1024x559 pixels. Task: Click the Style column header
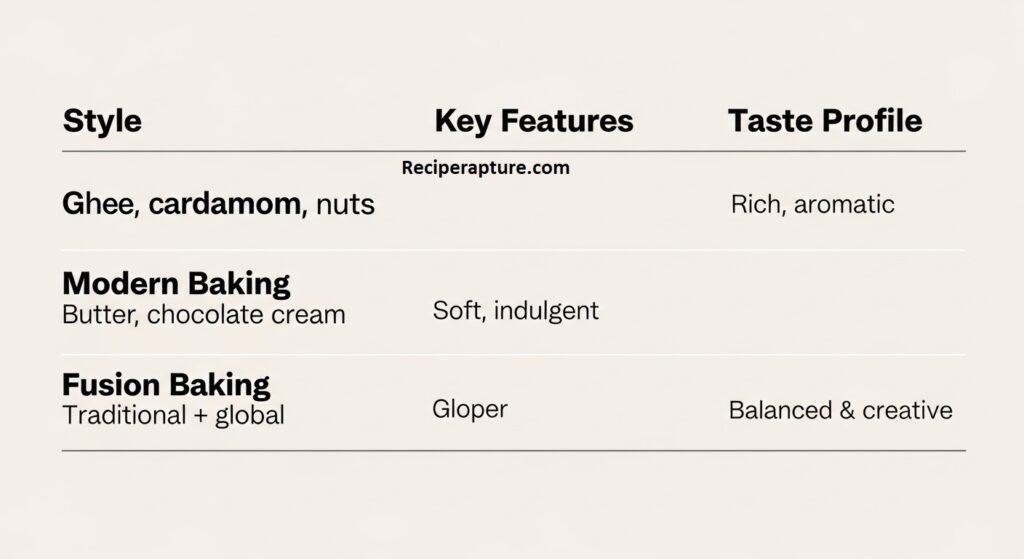[x=102, y=122]
